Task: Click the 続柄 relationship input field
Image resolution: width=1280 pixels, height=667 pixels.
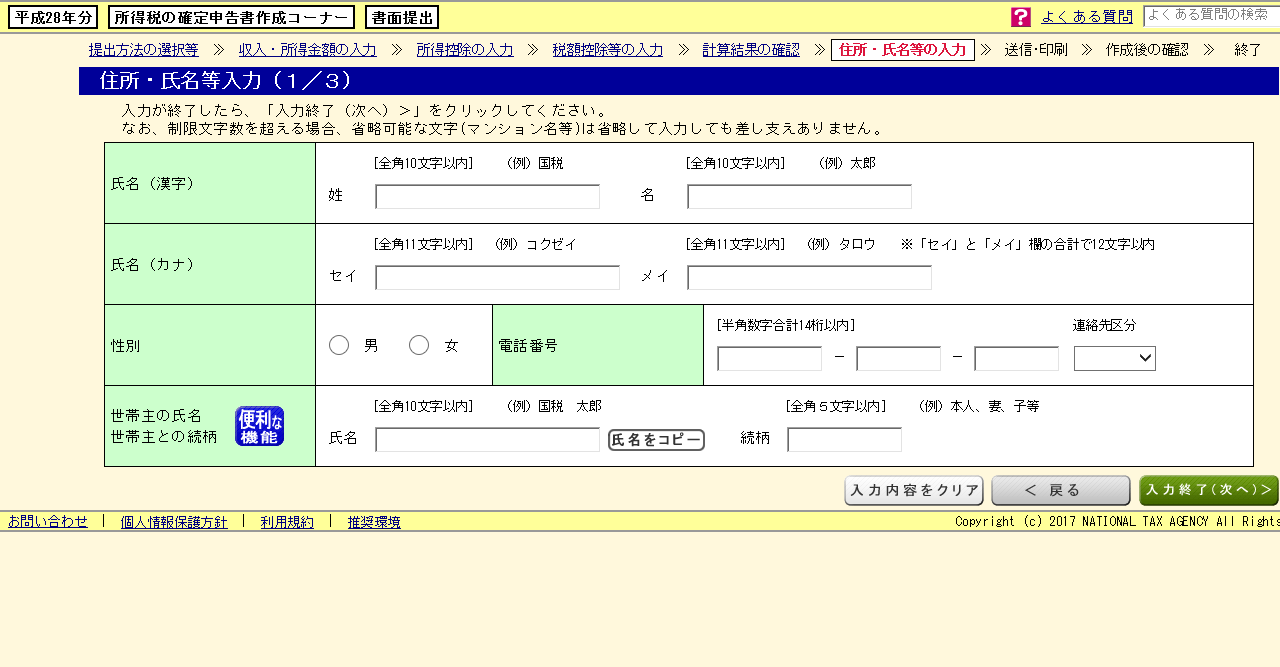Action: [x=844, y=440]
